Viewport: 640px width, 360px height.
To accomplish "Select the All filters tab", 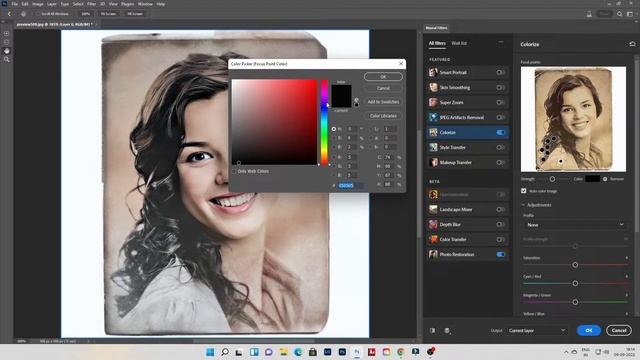I will 437,43.
